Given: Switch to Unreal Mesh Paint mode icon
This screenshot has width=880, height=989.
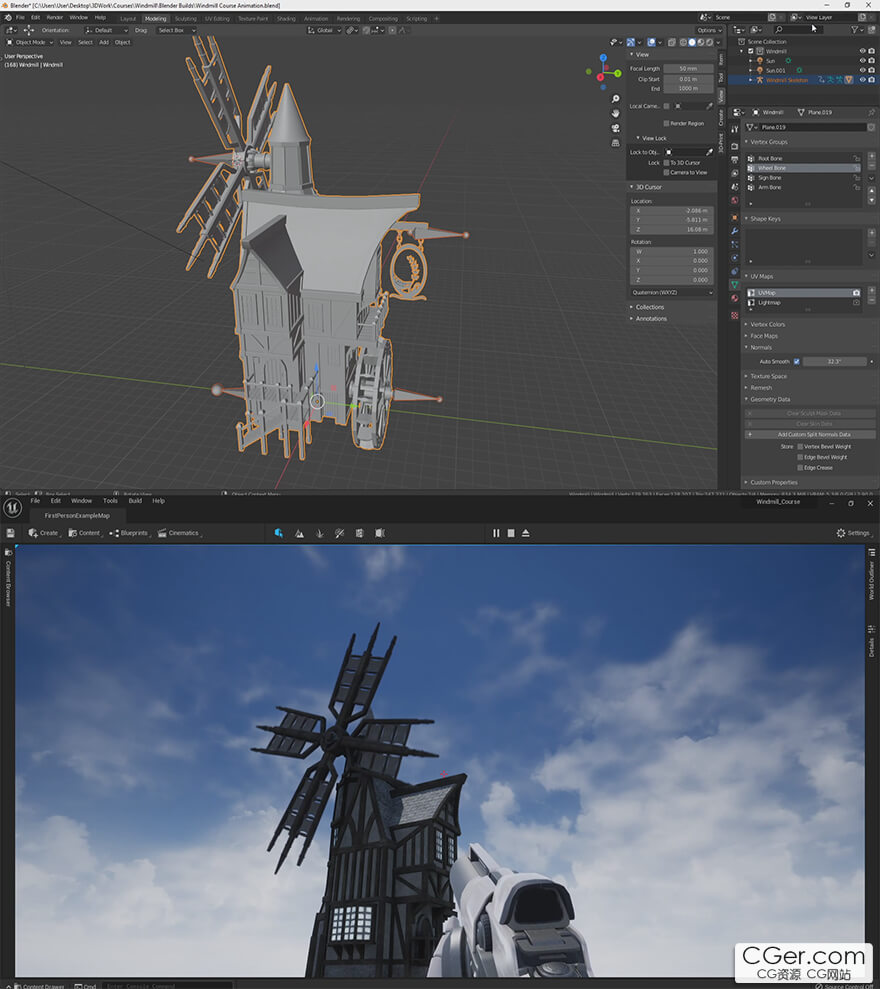Looking at the screenshot, I should [339, 533].
